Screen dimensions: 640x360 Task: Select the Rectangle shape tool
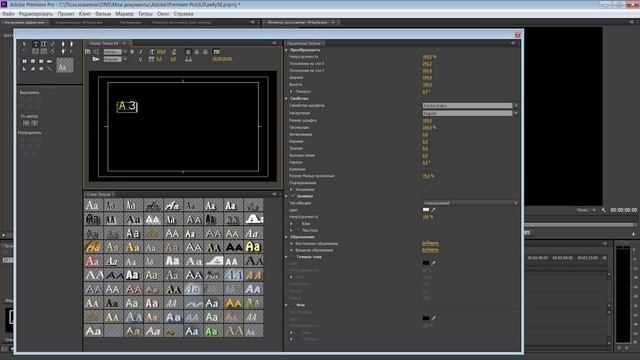[x=24, y=61]
